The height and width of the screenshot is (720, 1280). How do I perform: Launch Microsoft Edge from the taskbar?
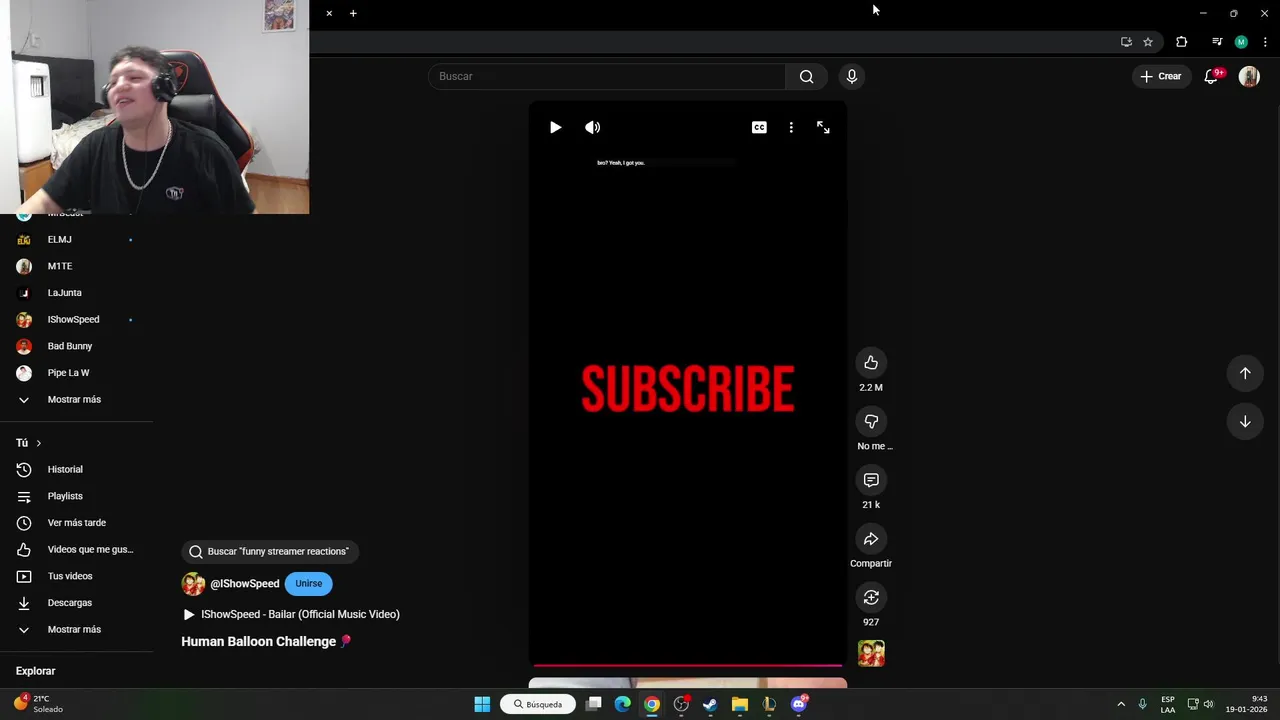pyautogui.click(x=622, y=704)
